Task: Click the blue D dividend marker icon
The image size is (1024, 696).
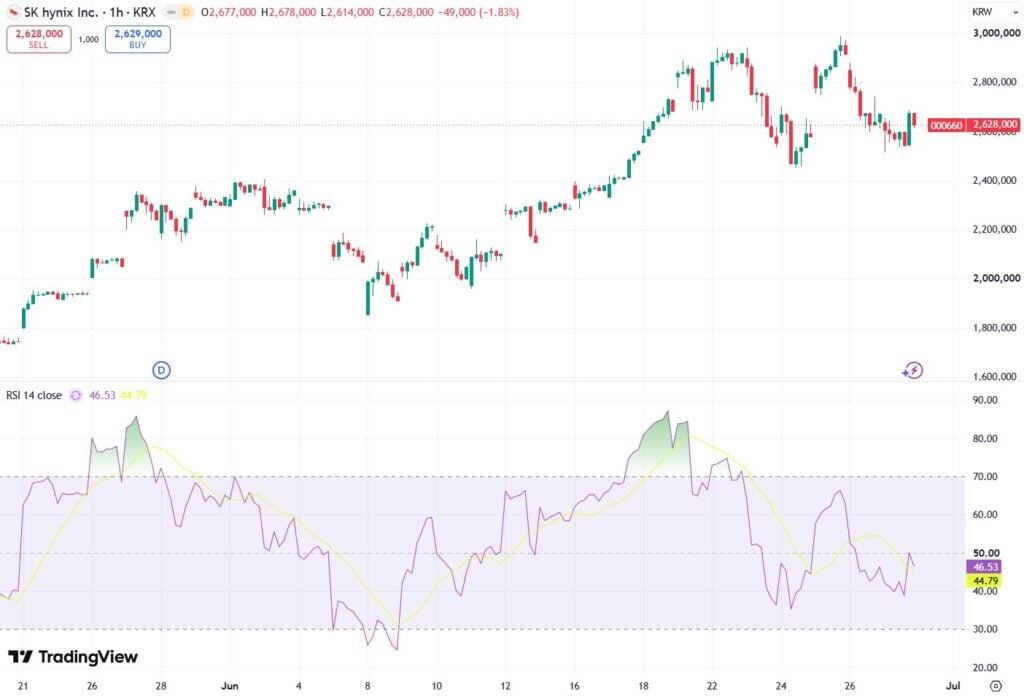Action: point(161,370)
